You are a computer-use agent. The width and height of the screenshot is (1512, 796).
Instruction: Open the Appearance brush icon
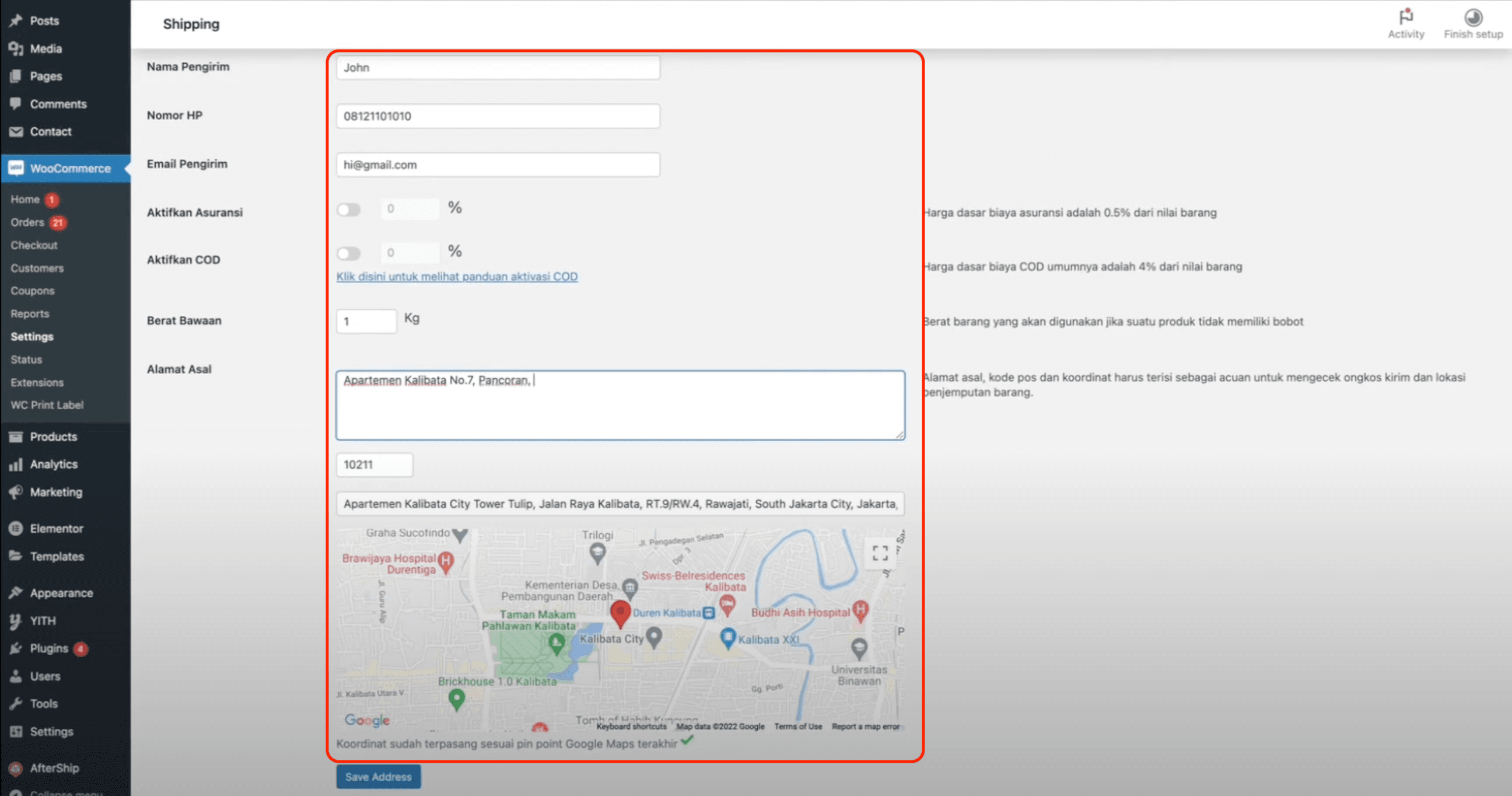[x=16, y=593]
